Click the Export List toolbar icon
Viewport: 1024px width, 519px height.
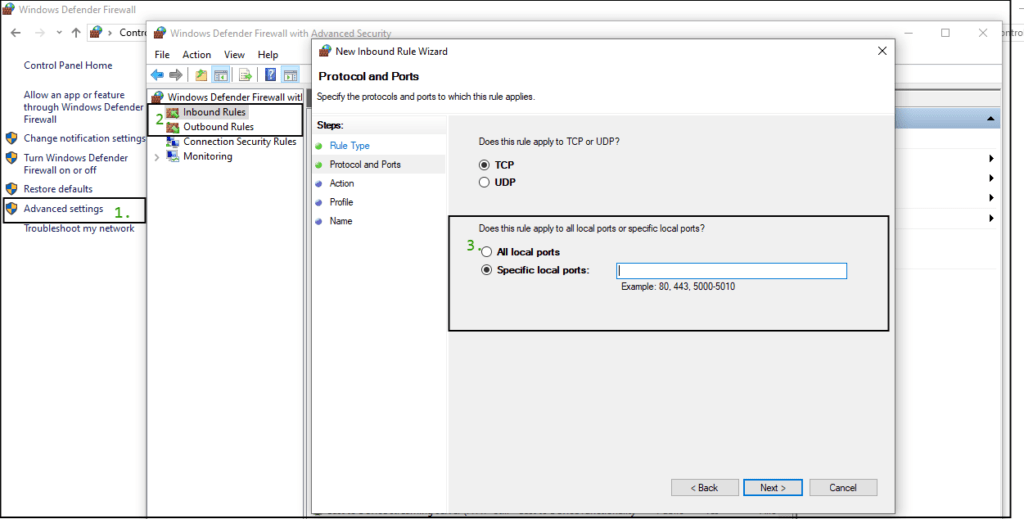pos(245,74)
